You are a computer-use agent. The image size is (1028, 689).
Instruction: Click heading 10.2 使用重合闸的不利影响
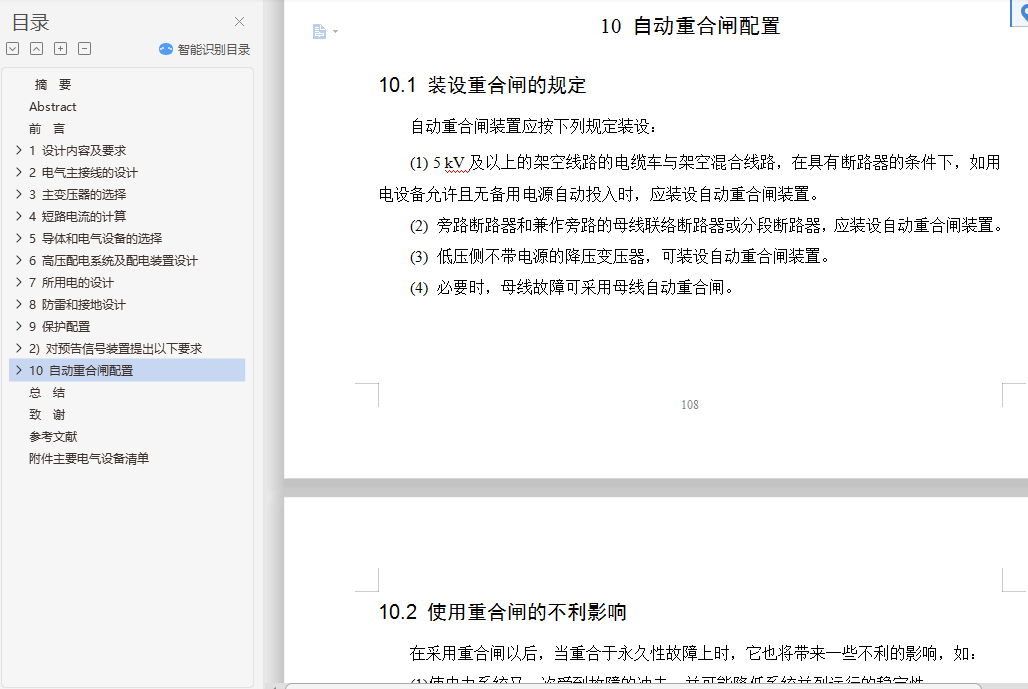[503, 612]
